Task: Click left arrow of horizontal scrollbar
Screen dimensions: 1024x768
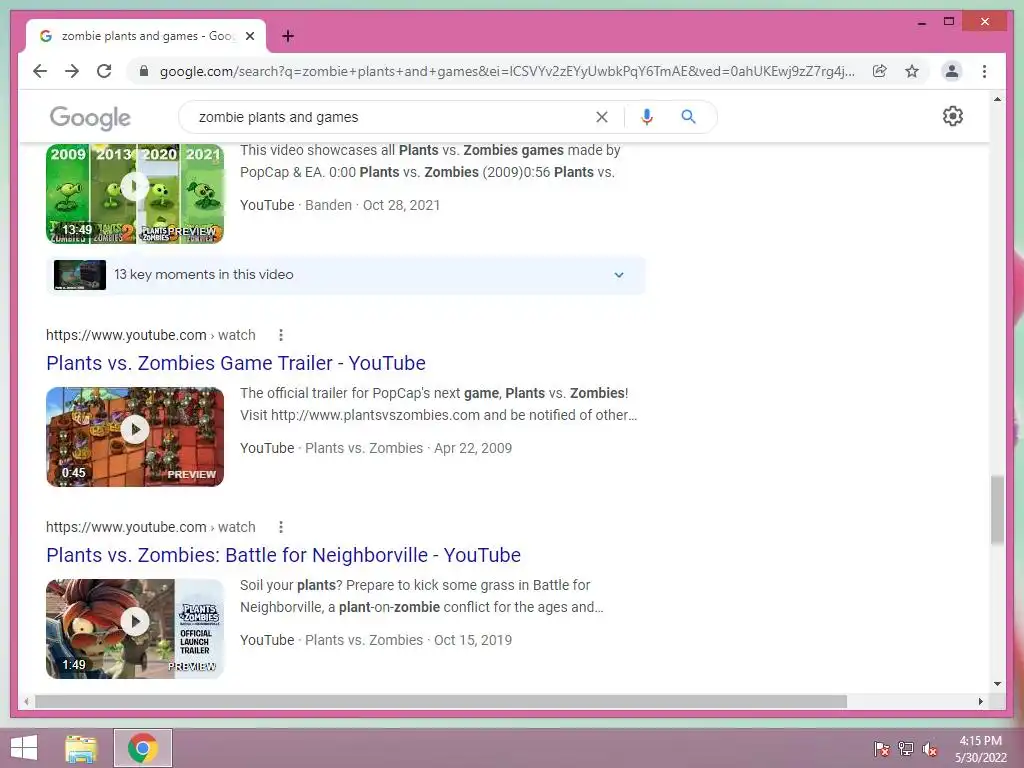Action: [25, 701]
